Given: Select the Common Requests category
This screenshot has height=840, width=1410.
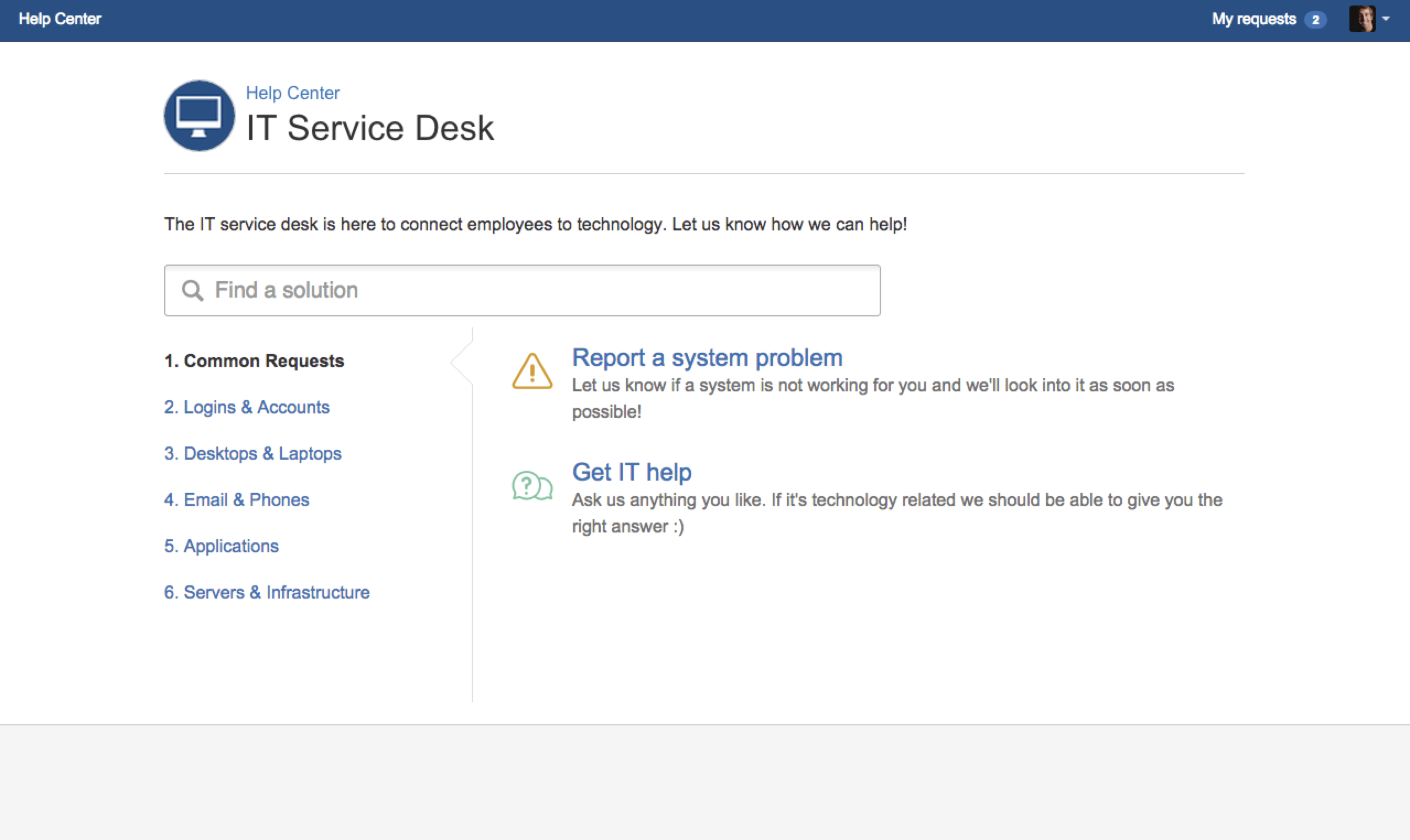Looking at the screenshot, I should pyautogui.click(x=254, y=360).
